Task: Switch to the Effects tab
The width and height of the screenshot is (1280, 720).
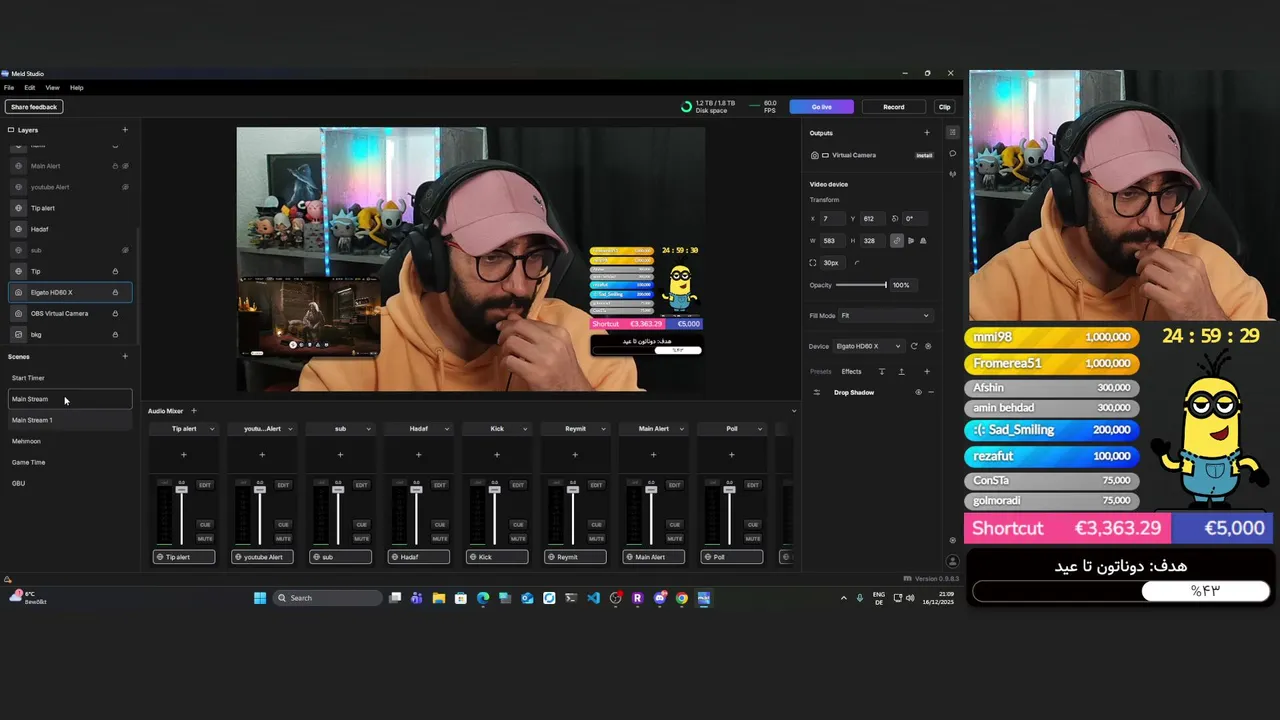Action: pyautogui.click(x=851, y=372)
